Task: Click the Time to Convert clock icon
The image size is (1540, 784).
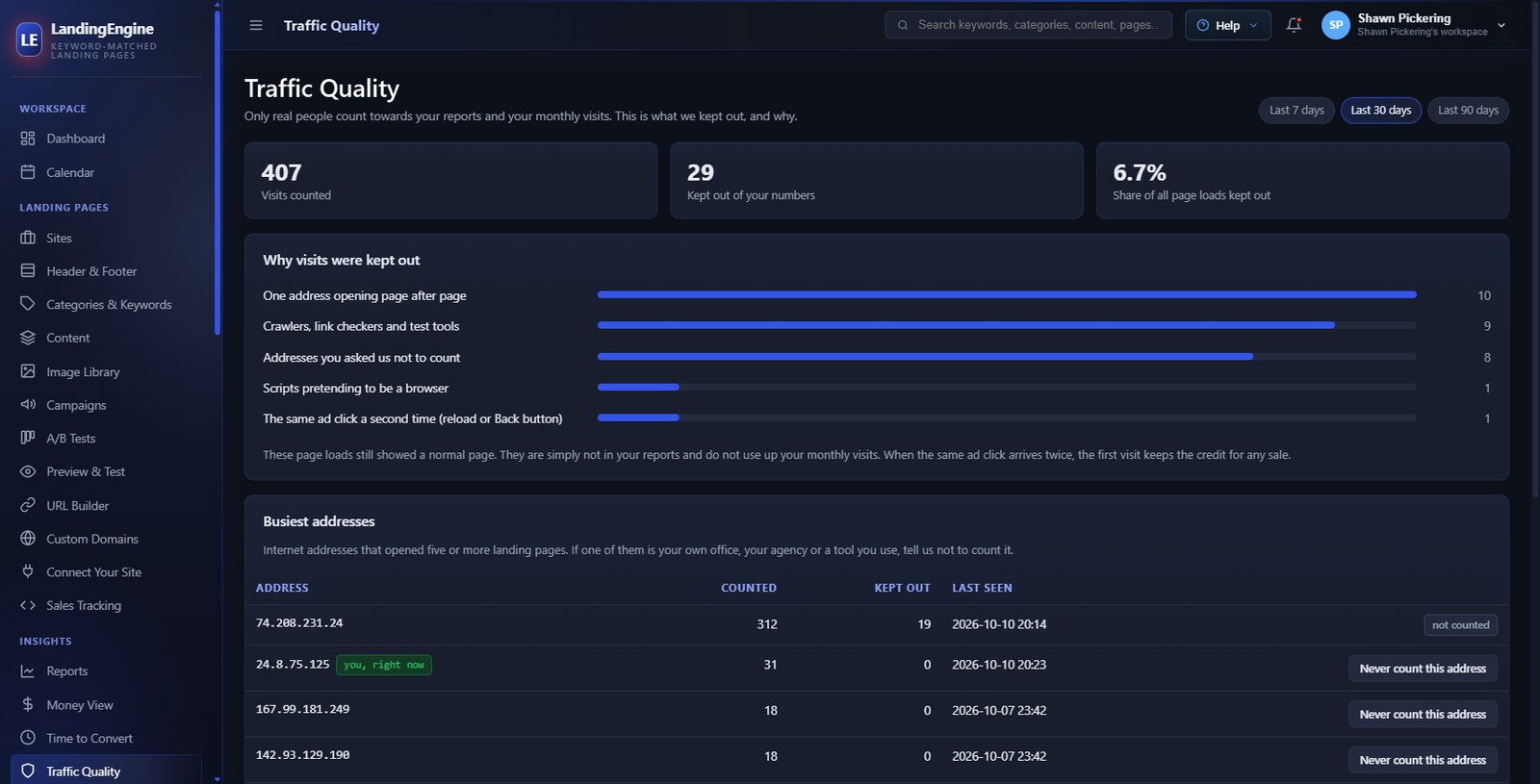Action: click(x=28, y=738)
